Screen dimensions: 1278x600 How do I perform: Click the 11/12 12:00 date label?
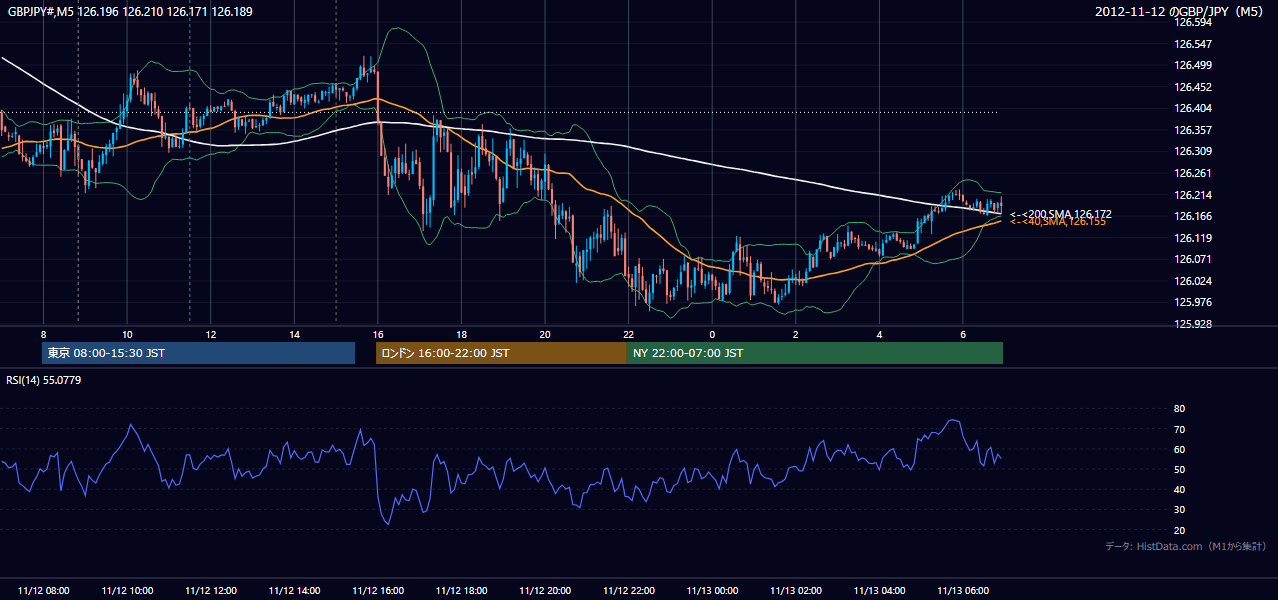pyautogui.click(x=211, y=591)
